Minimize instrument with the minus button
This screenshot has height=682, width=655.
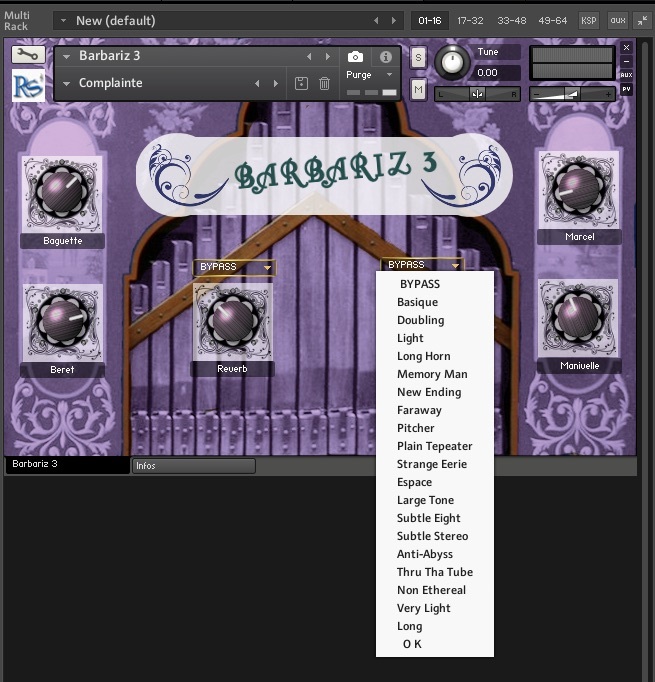[x=626, y=61]
